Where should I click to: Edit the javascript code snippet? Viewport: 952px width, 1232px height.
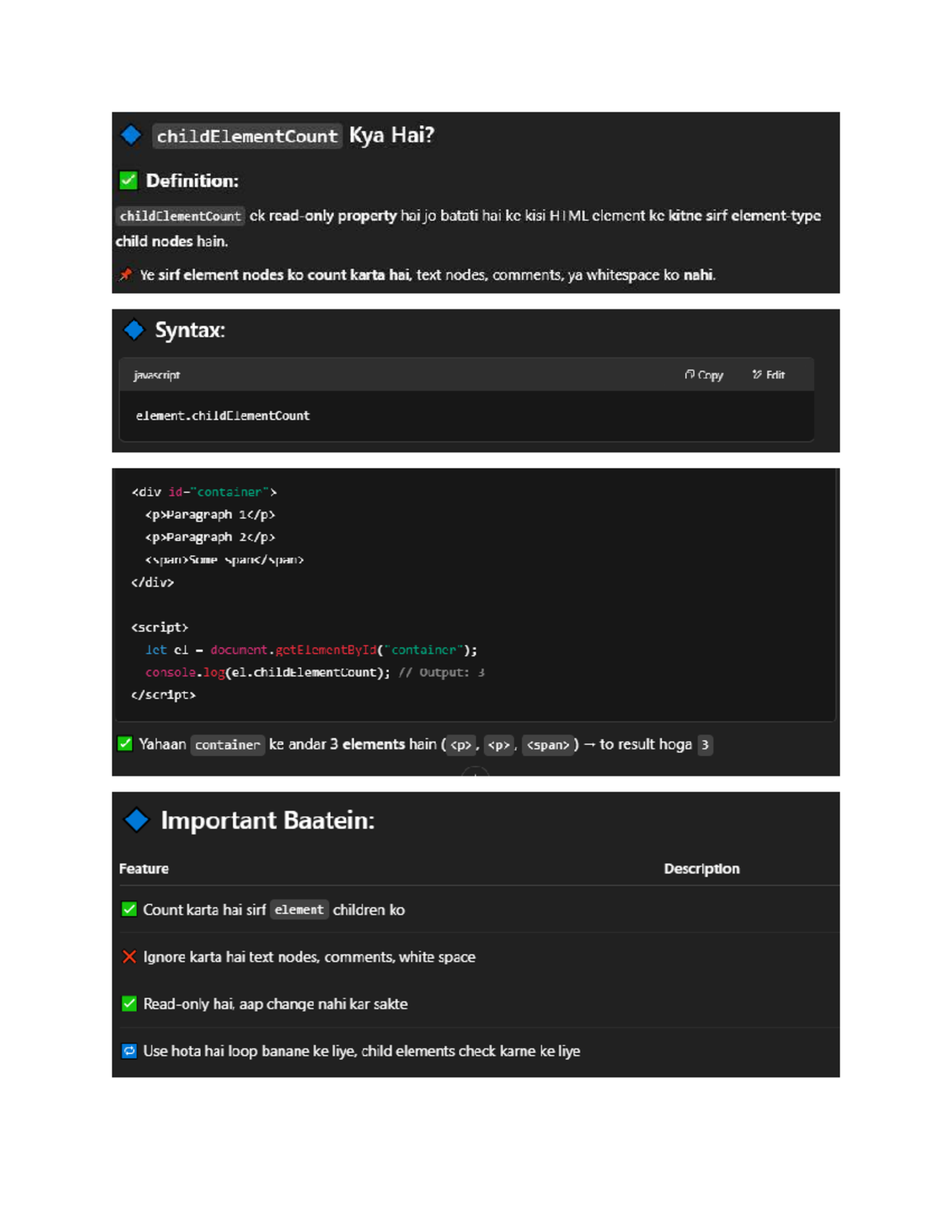769,375
